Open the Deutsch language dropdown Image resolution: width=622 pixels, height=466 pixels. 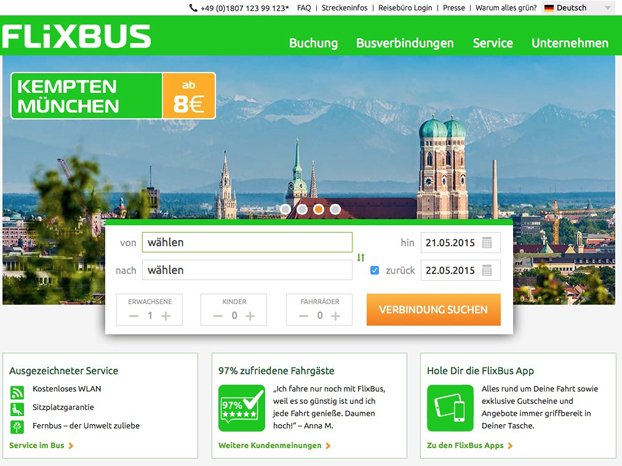578,8
